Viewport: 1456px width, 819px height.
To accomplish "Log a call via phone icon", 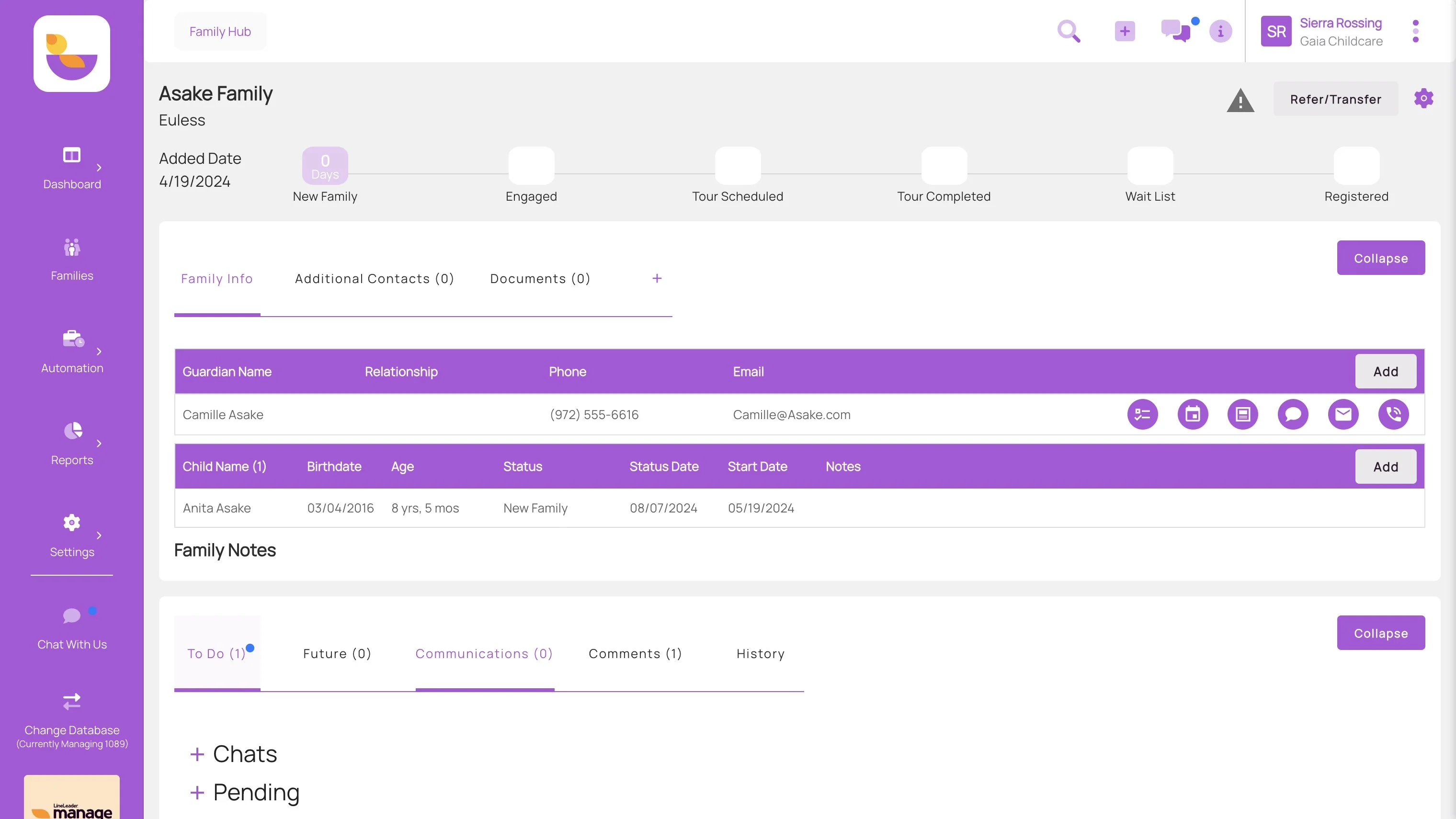I will pyautogui.click(x=1393, y=414).
